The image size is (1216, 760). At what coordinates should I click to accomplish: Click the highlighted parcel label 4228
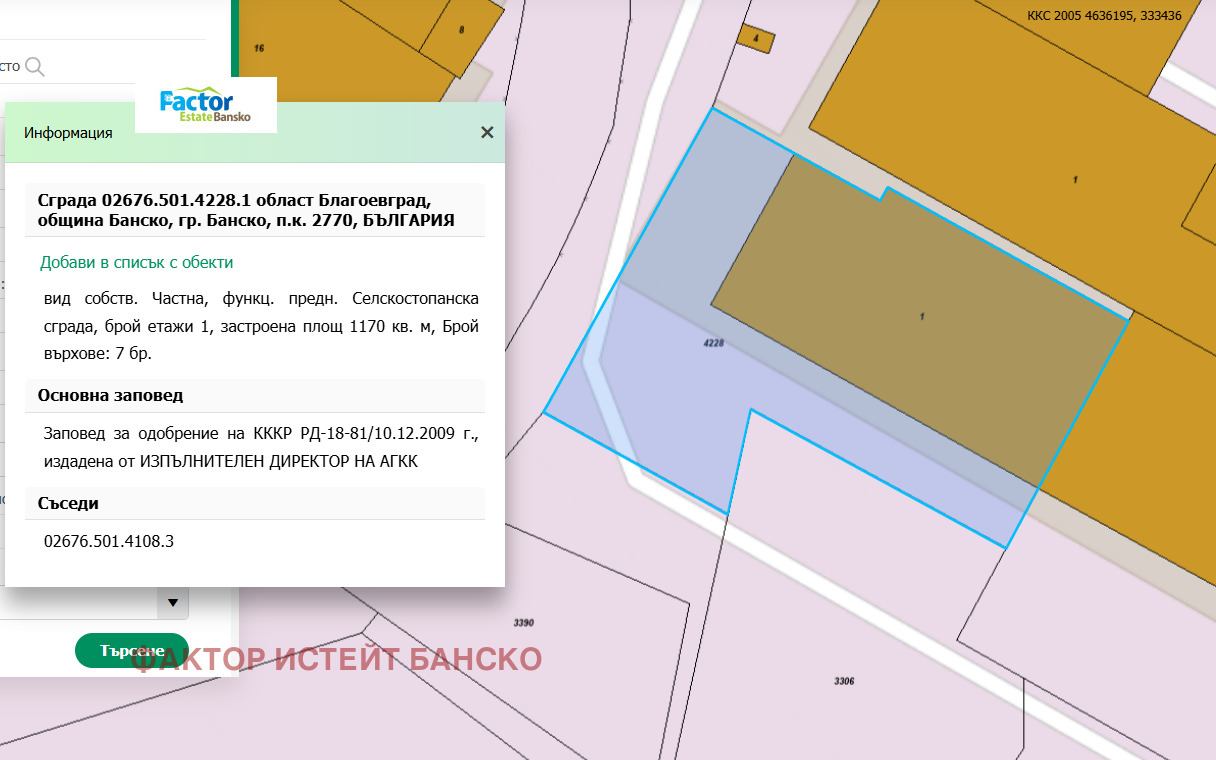pyautogui.click(x=713, y=343)
